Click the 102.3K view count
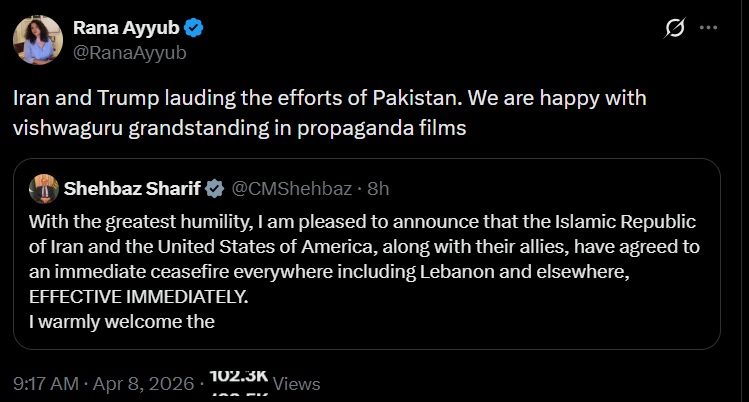 click(238, 376)
